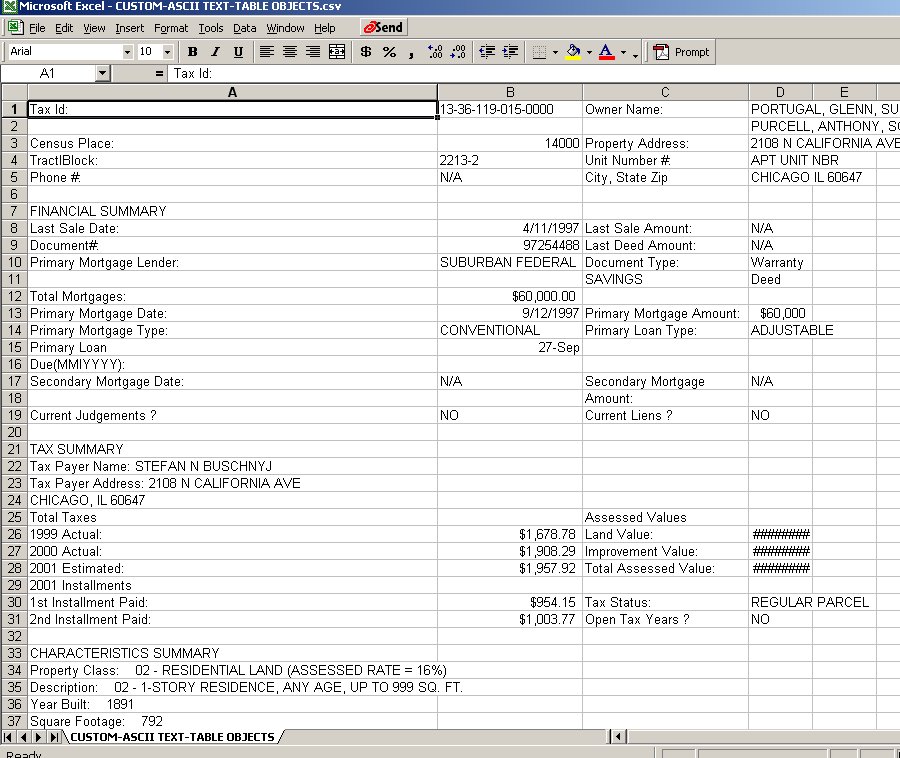Viewport: 900px width, 758px height.
Task: Toggle Bold formatting
Action: pyautogui.click(x=193, y=52)
